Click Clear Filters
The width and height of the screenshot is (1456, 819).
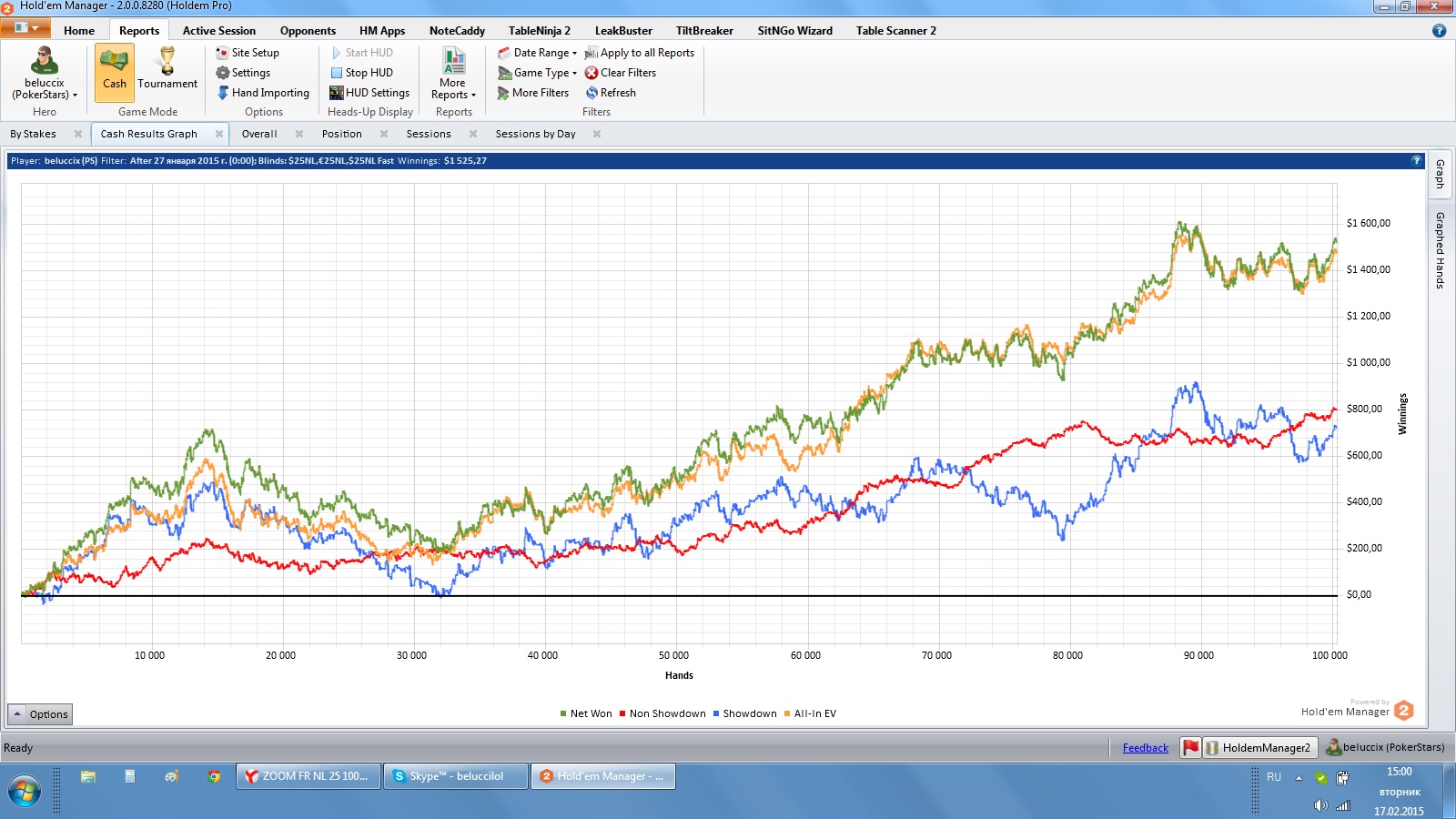point(621,73)
